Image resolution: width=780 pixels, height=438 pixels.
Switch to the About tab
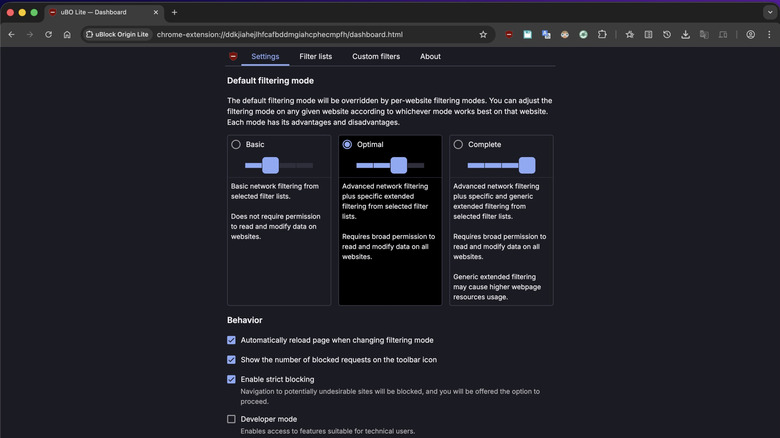pos(430,56)
